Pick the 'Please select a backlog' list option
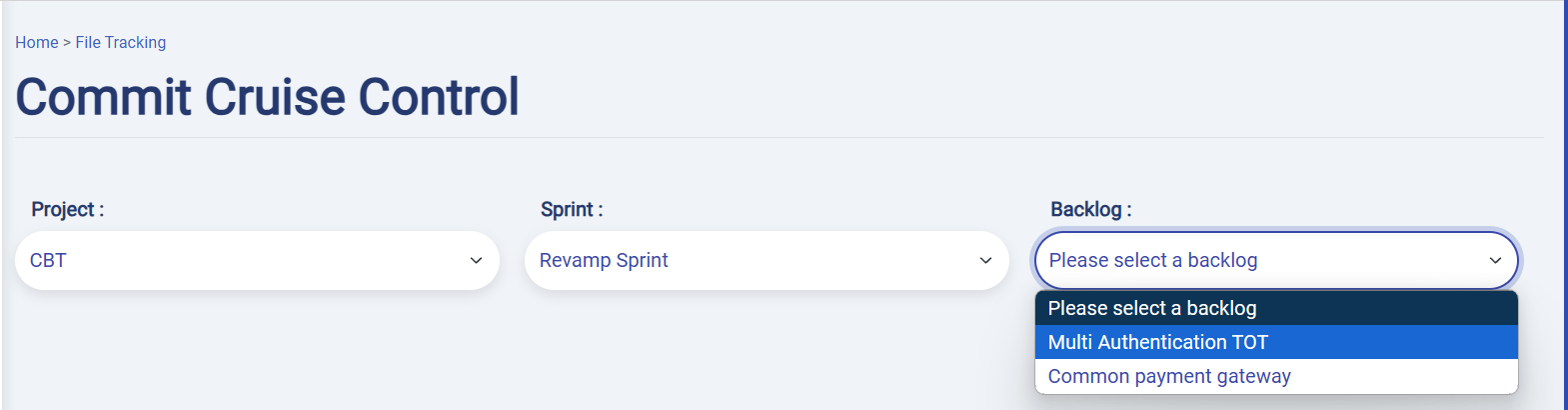The image size is (1568, 410). pos(1151,308)
